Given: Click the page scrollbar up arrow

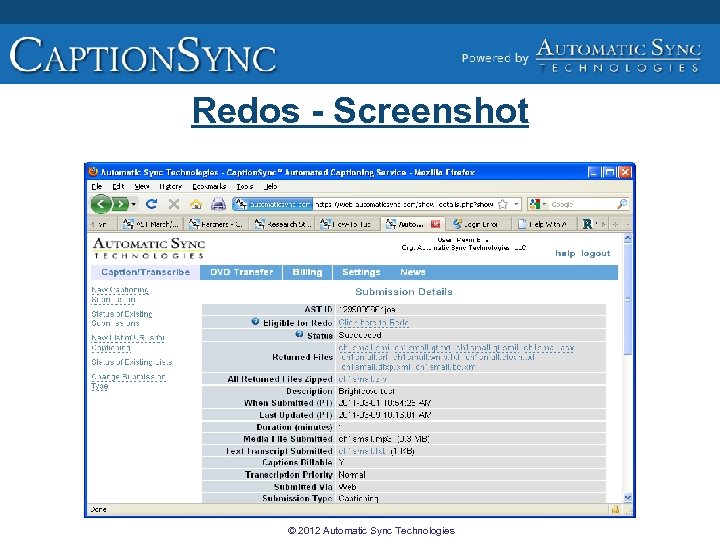Looking at the screenshot, I should click(x=627, y=239).
